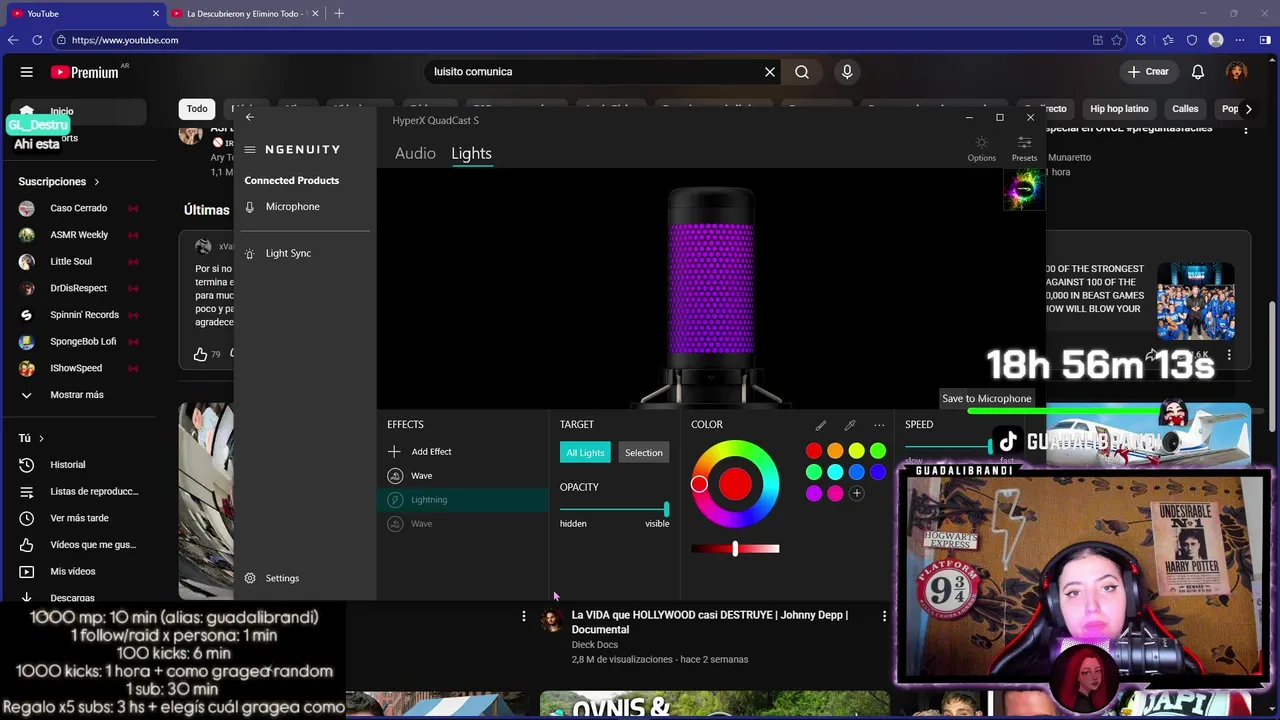
Task: Show next filter chips arrow
Action: tap(1248, 109)
